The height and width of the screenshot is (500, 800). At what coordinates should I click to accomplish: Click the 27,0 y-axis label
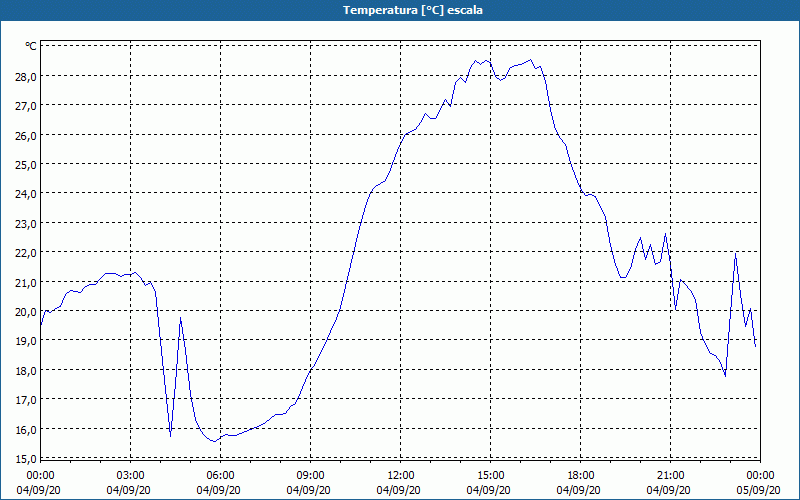[x=27, y=106]
